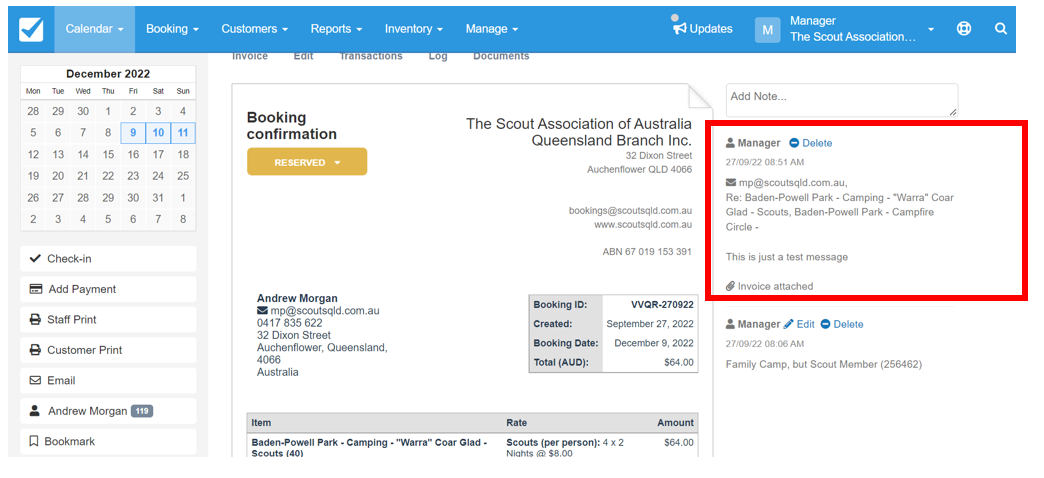1044x478 pixels.
Task: Open the Booking dropdown menu
Action: click(x=172, y=29)
